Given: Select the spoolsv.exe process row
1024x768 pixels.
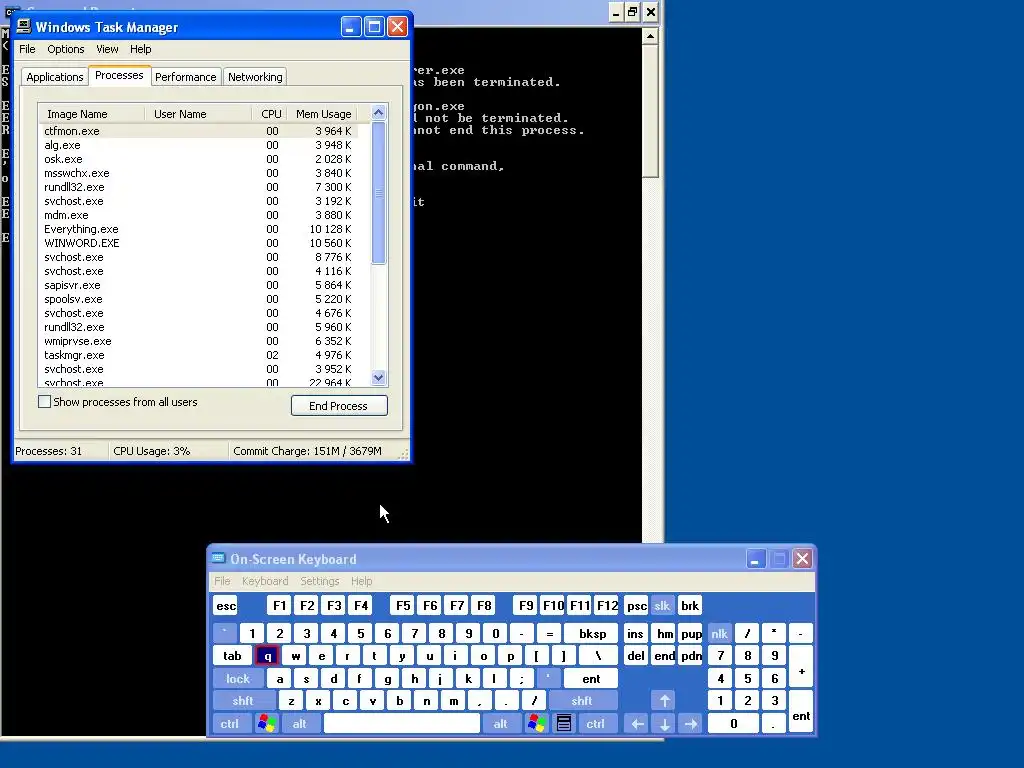Looking at the screenshot, I should [x=198, y=299].
